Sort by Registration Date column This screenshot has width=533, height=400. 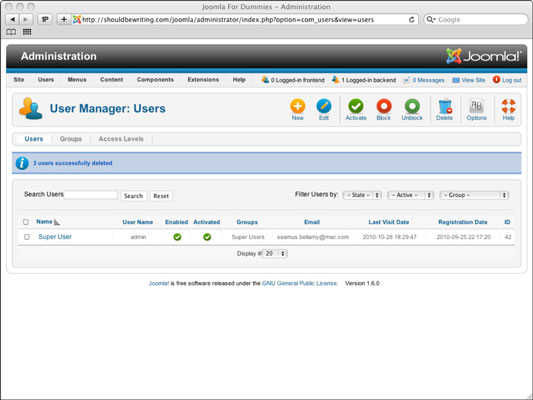coord(463,222)
